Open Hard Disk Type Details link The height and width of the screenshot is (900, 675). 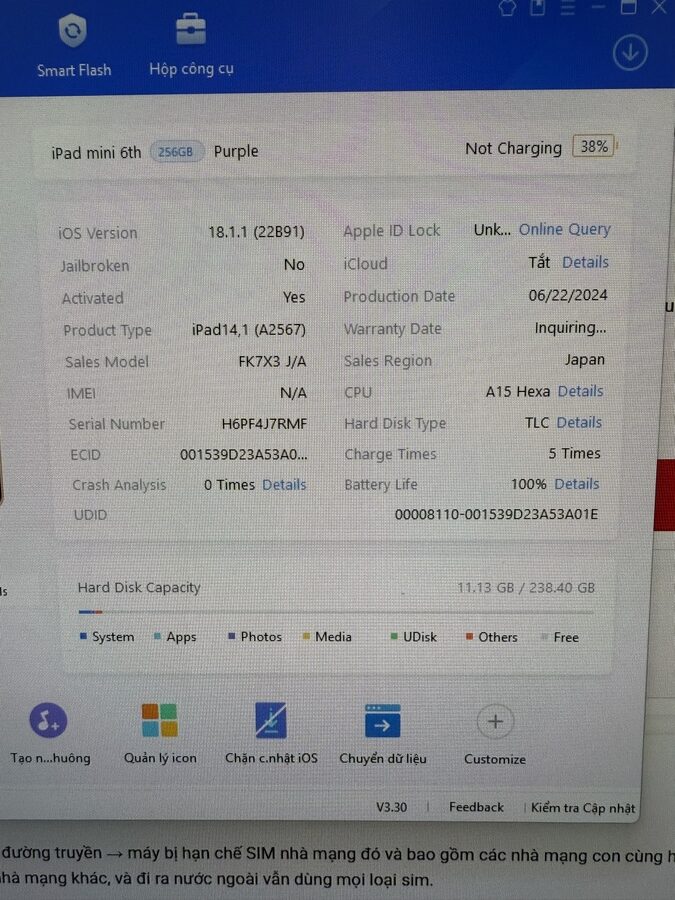coord(579,422)
